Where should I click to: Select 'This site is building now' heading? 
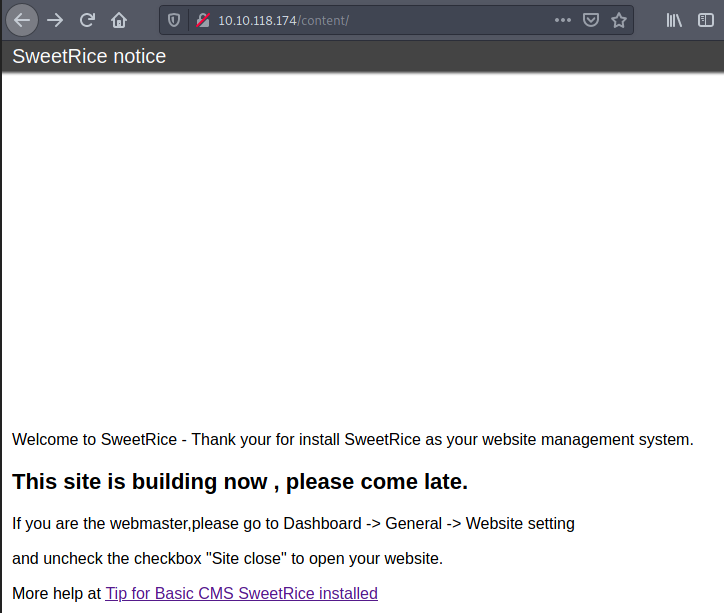(240, 481)
